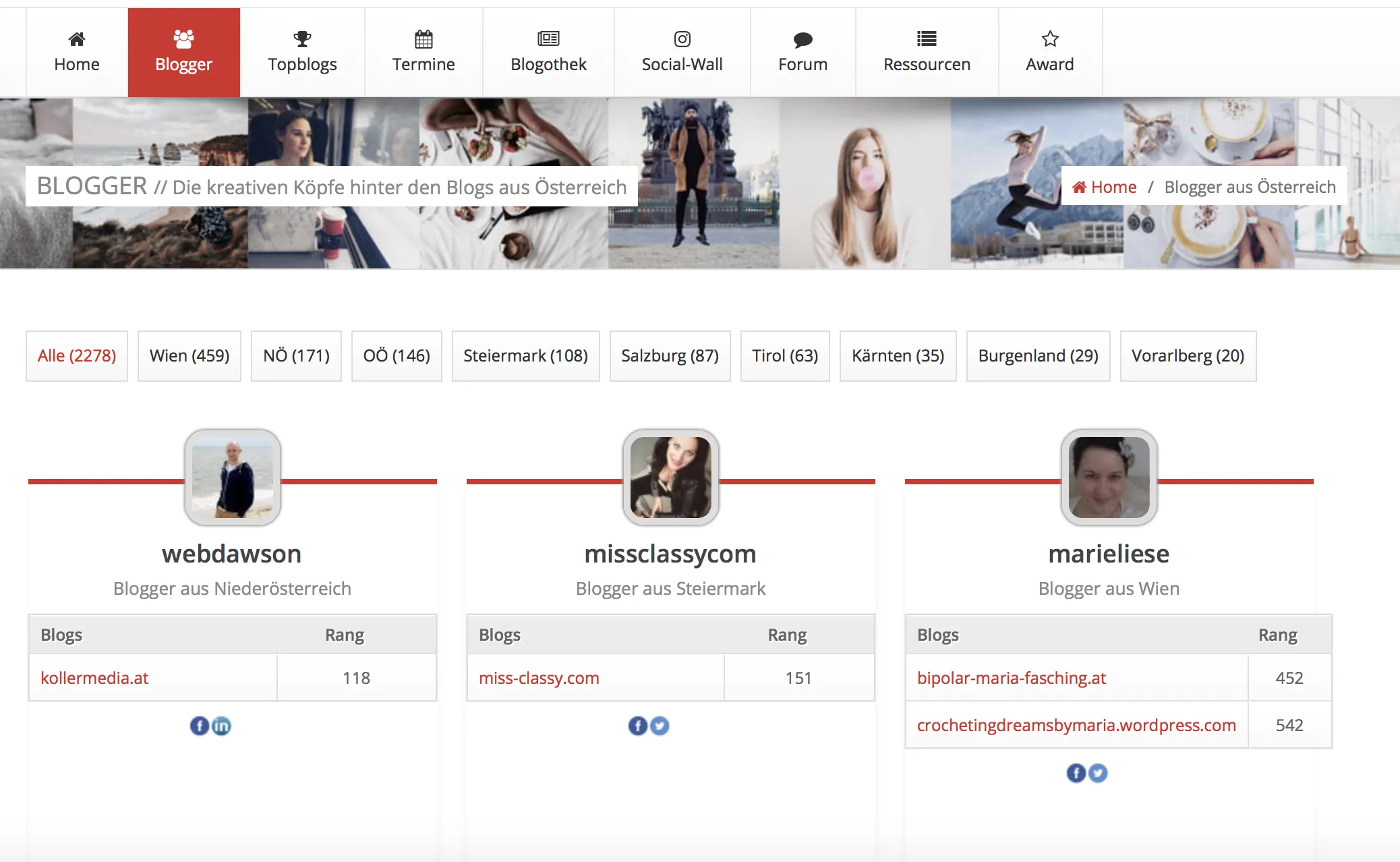Filter bloggers by Wien (459)
Image resolution: width=1400 pixels, height=862 pixels.
click(189, 355)
